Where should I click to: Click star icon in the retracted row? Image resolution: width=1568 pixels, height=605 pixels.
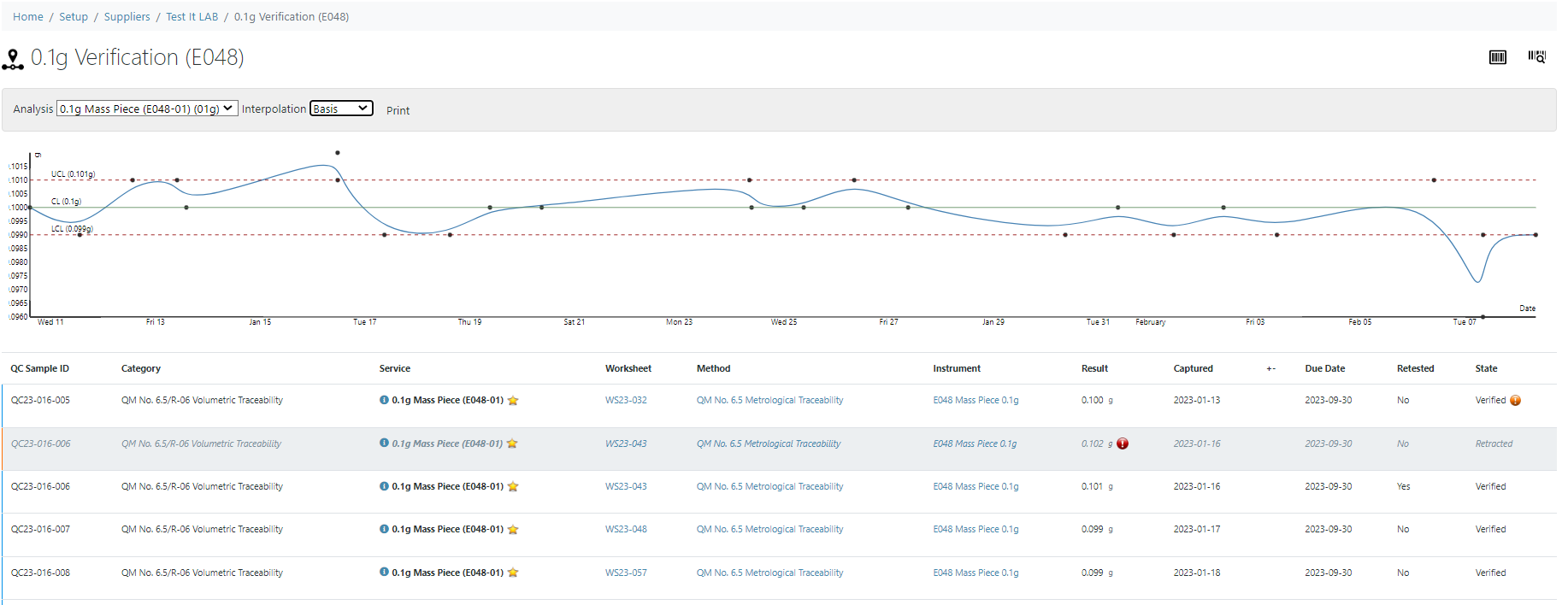tap(512, 443)
